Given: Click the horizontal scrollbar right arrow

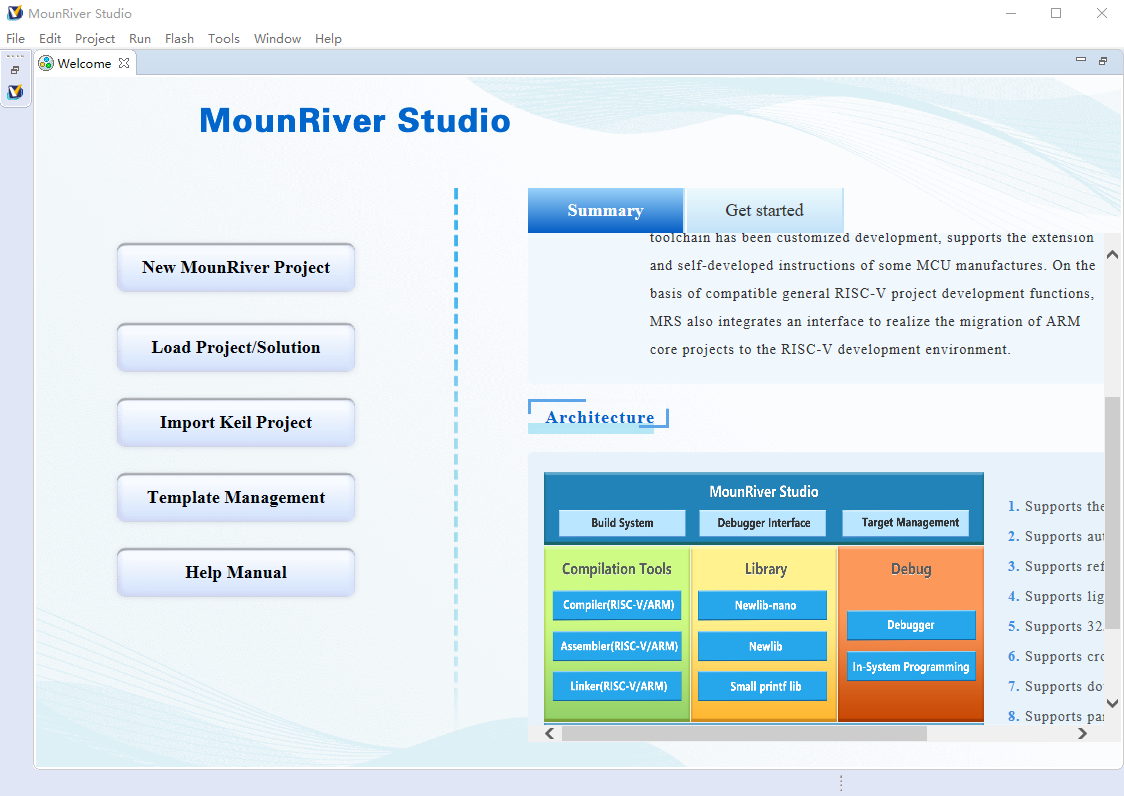Looking at the screenshot, I should click(1082, 734).
